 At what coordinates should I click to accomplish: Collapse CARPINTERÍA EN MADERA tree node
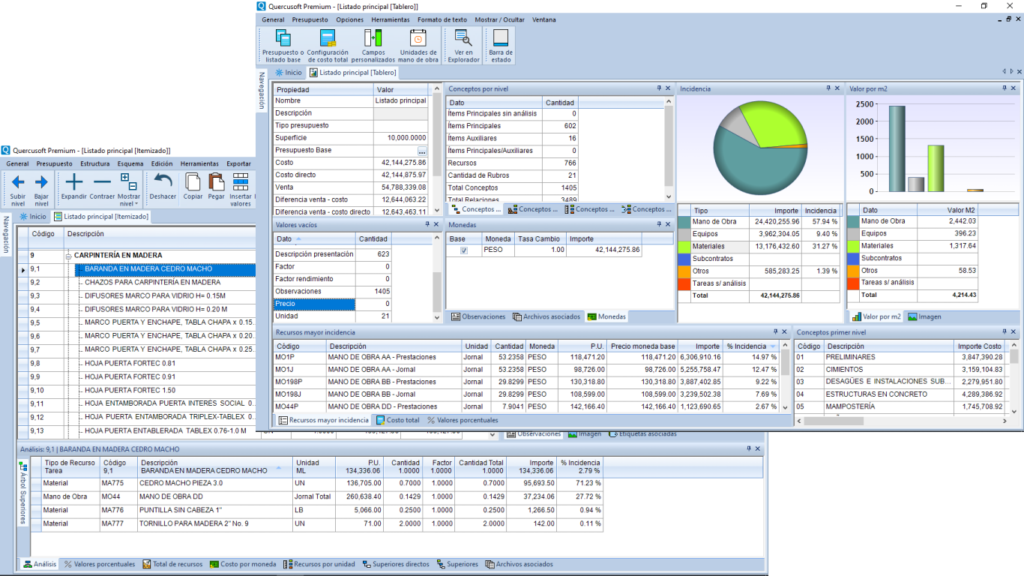point(69,256)
